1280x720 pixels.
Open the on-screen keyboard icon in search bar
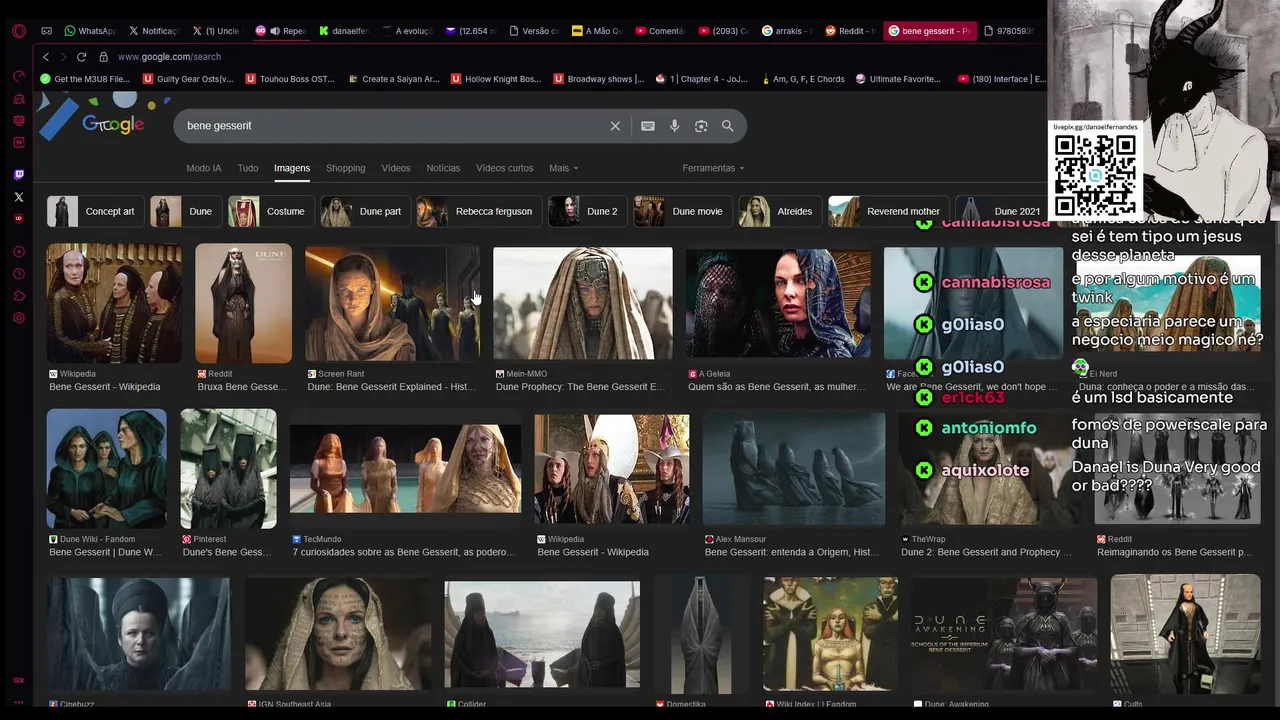tap(648, 126)
